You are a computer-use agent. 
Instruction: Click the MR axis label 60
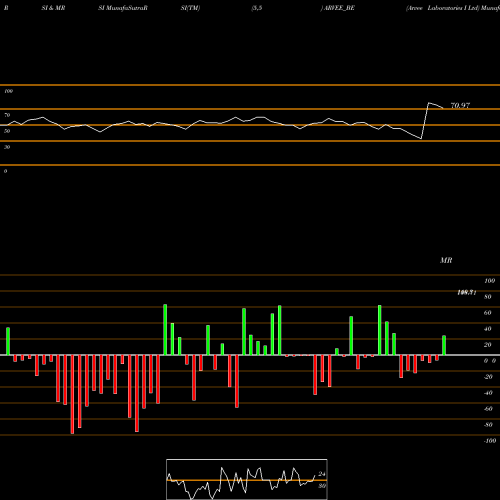click(487, 313)
